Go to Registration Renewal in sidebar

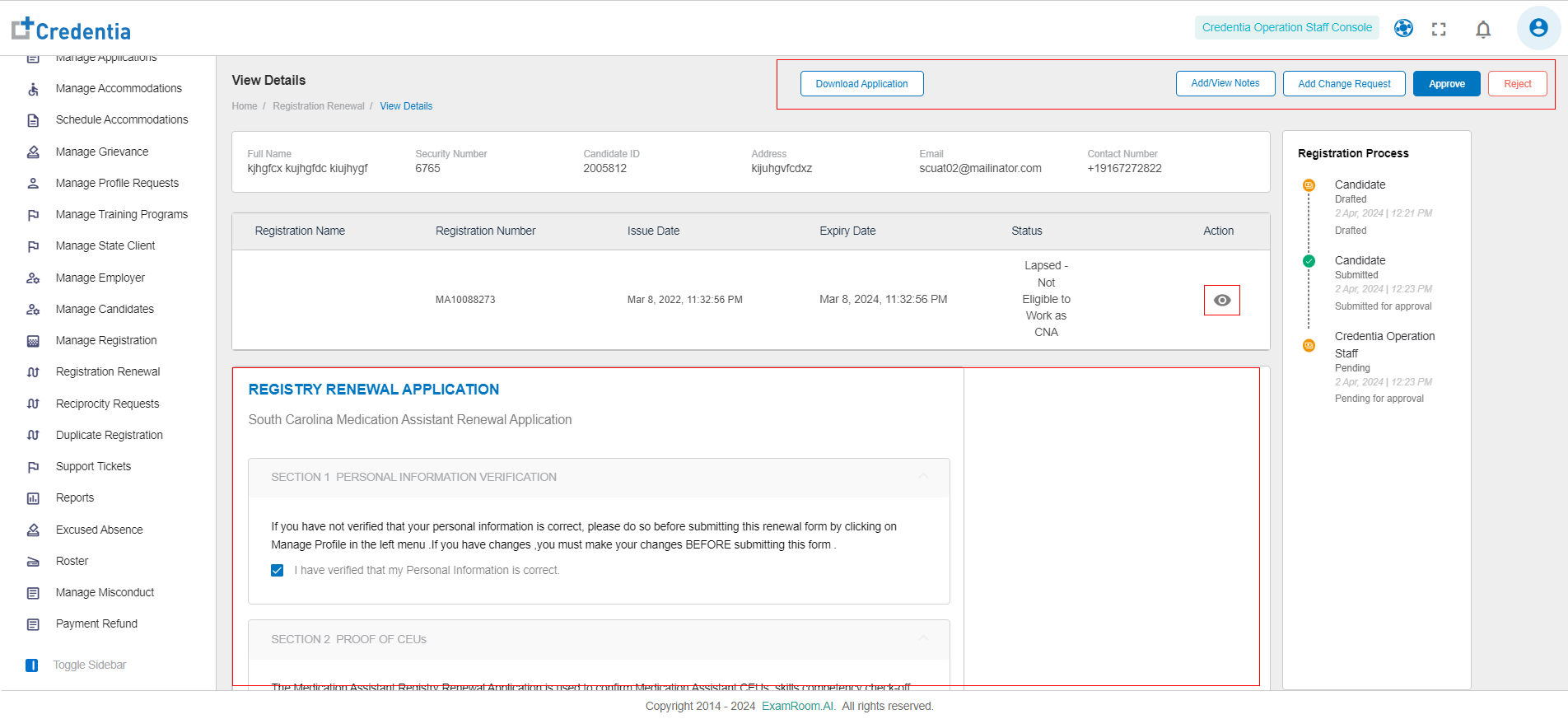click(108, 372)
